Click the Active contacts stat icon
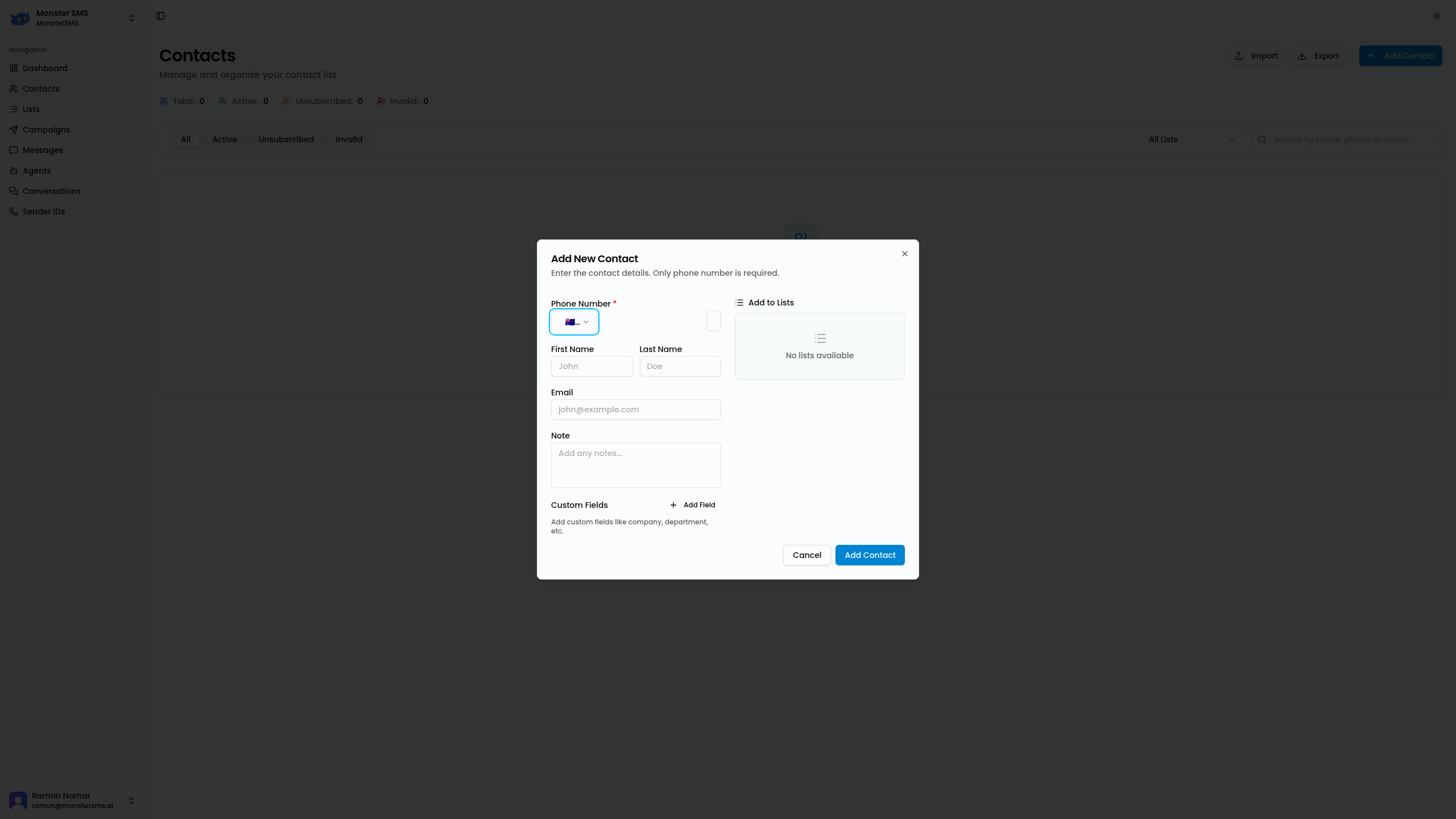The image size is (1456, 819). point(223,101)
